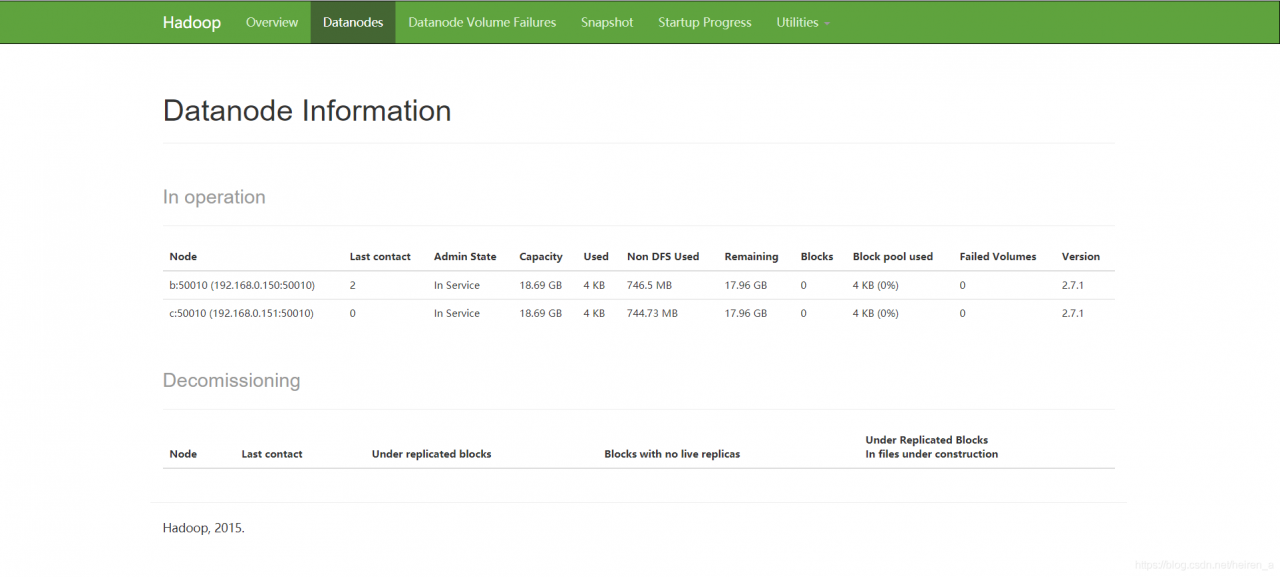This screenshot has width=1280, height=577.
Task: Click Remaining 17.96 GB in node c row
Action: pos(746,313)
